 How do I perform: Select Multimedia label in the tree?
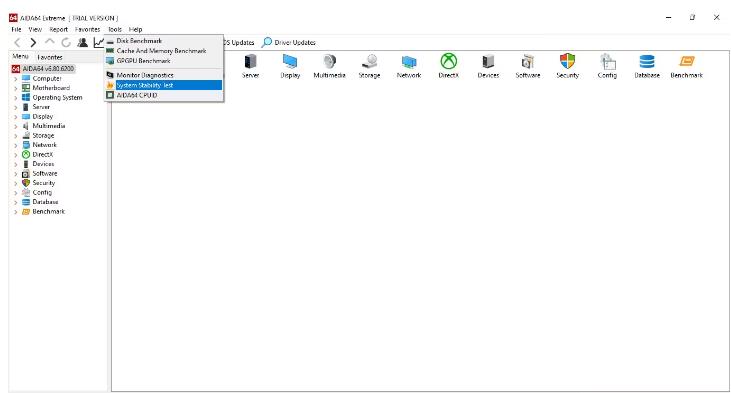48,126
